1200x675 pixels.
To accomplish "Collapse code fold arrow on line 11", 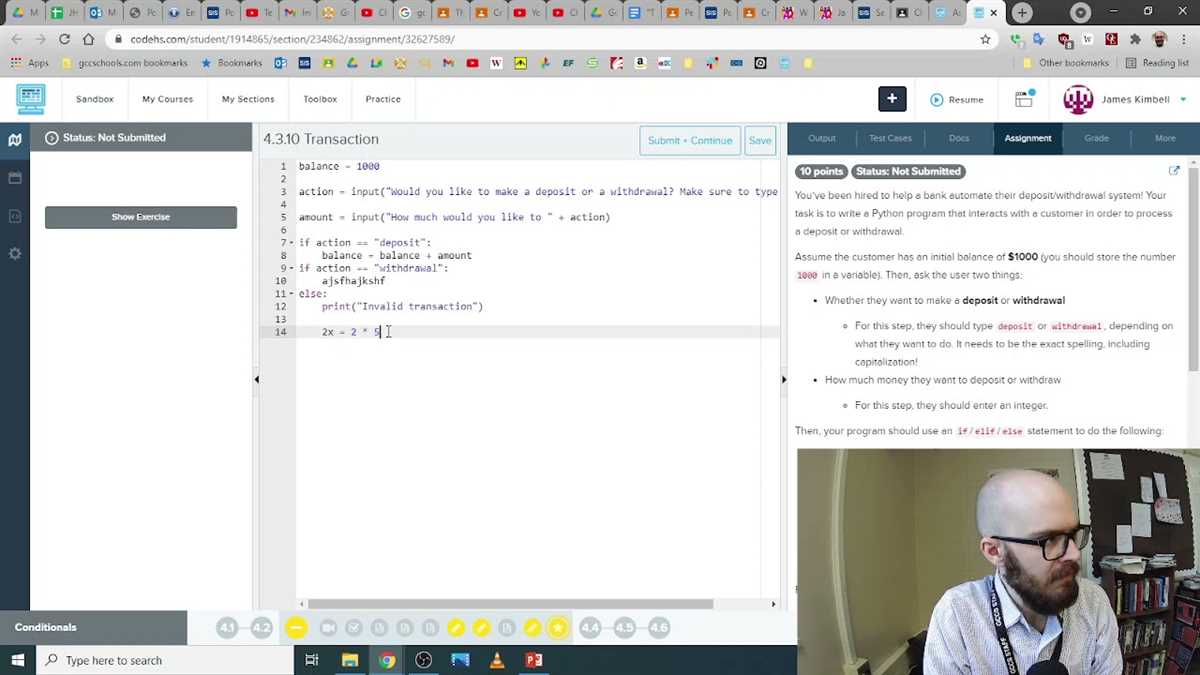I will [291, 294].
